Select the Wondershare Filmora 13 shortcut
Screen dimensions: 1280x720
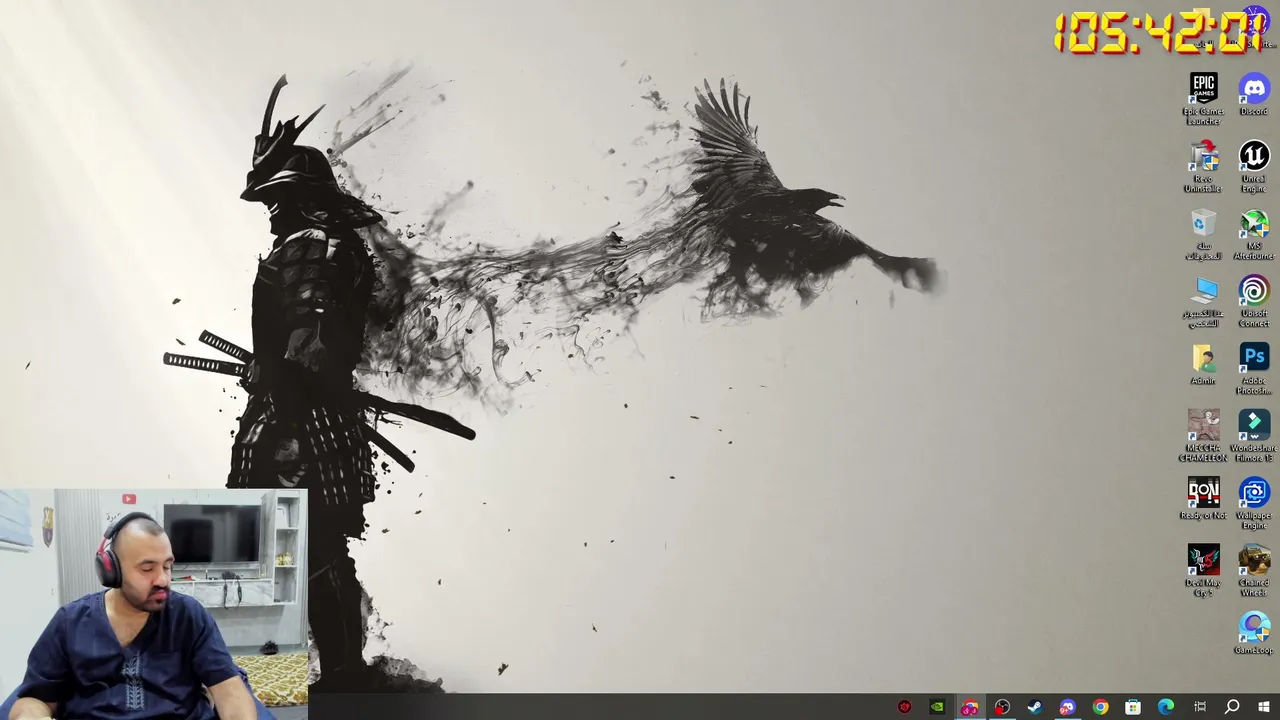[x=1253, y=436]
